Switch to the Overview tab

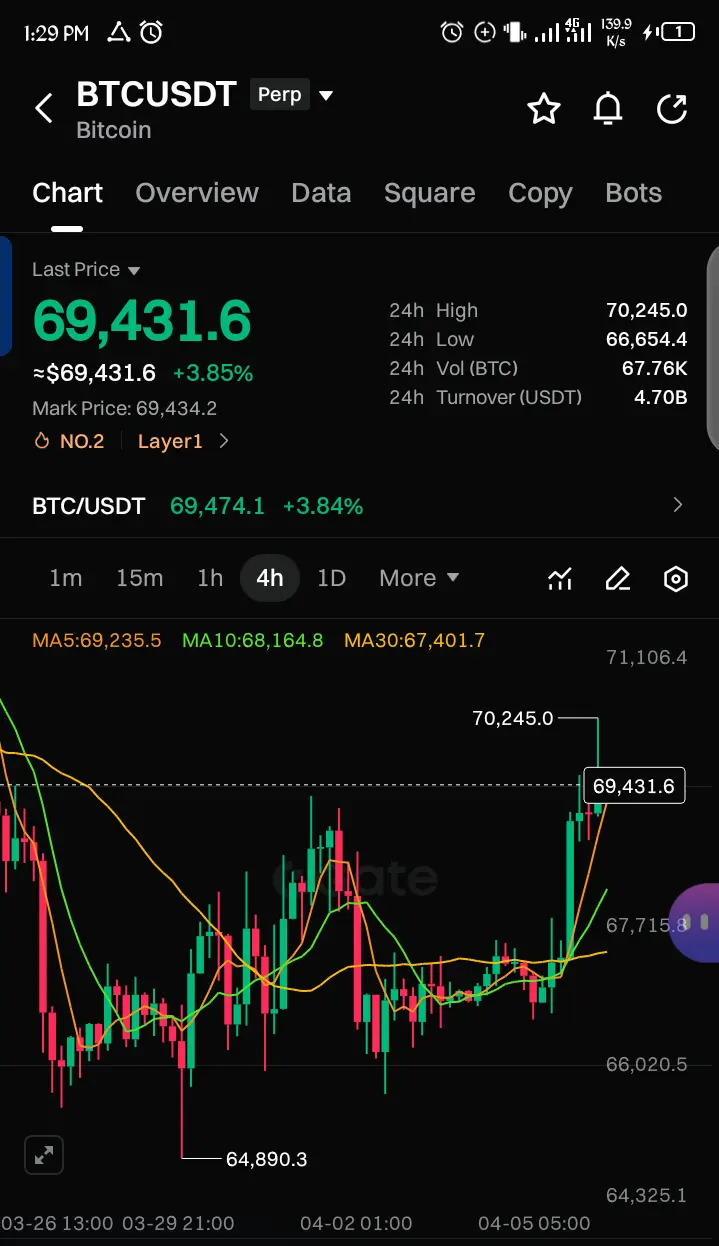197,193
